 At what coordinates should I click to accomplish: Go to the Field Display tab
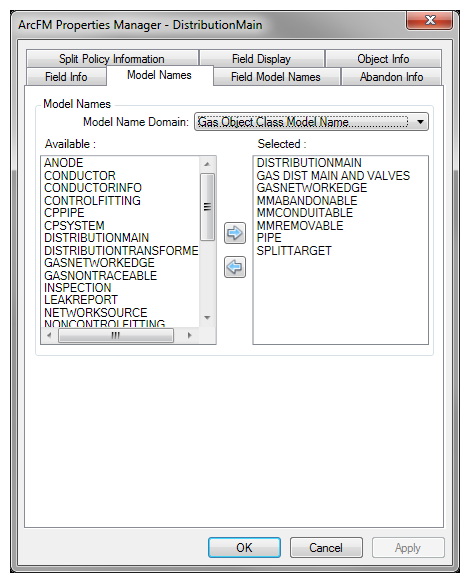261,59
